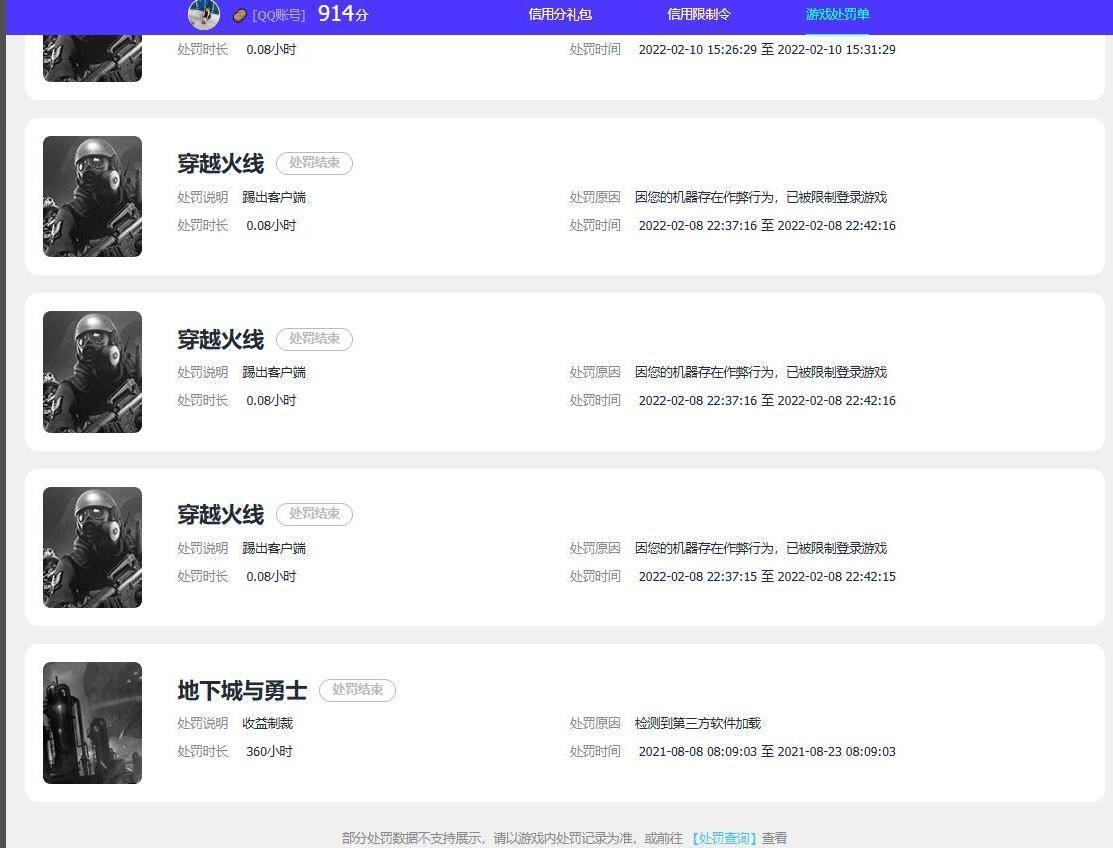Click the 处罚结束 badge on the first 穿越火线 card
Viewport: 1113px width, 848px height.
tap(314, 163)
